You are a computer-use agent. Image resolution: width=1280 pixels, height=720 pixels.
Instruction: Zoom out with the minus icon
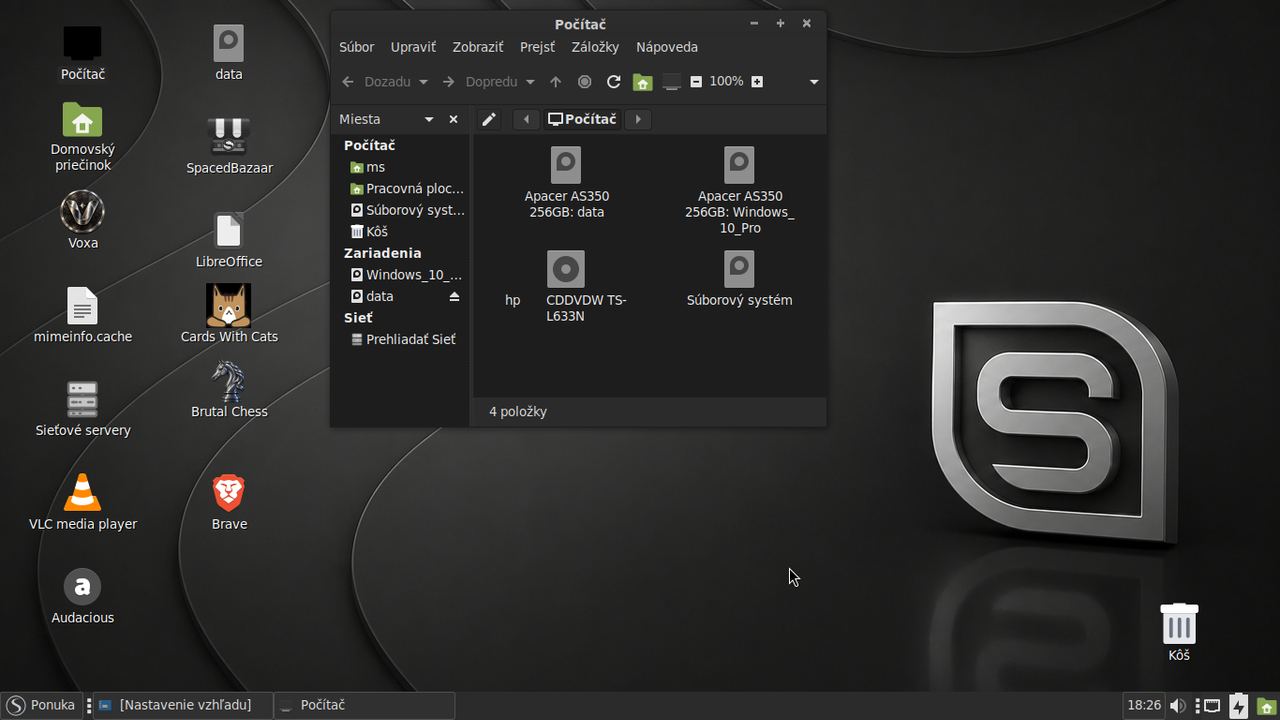tap(696, 82)
